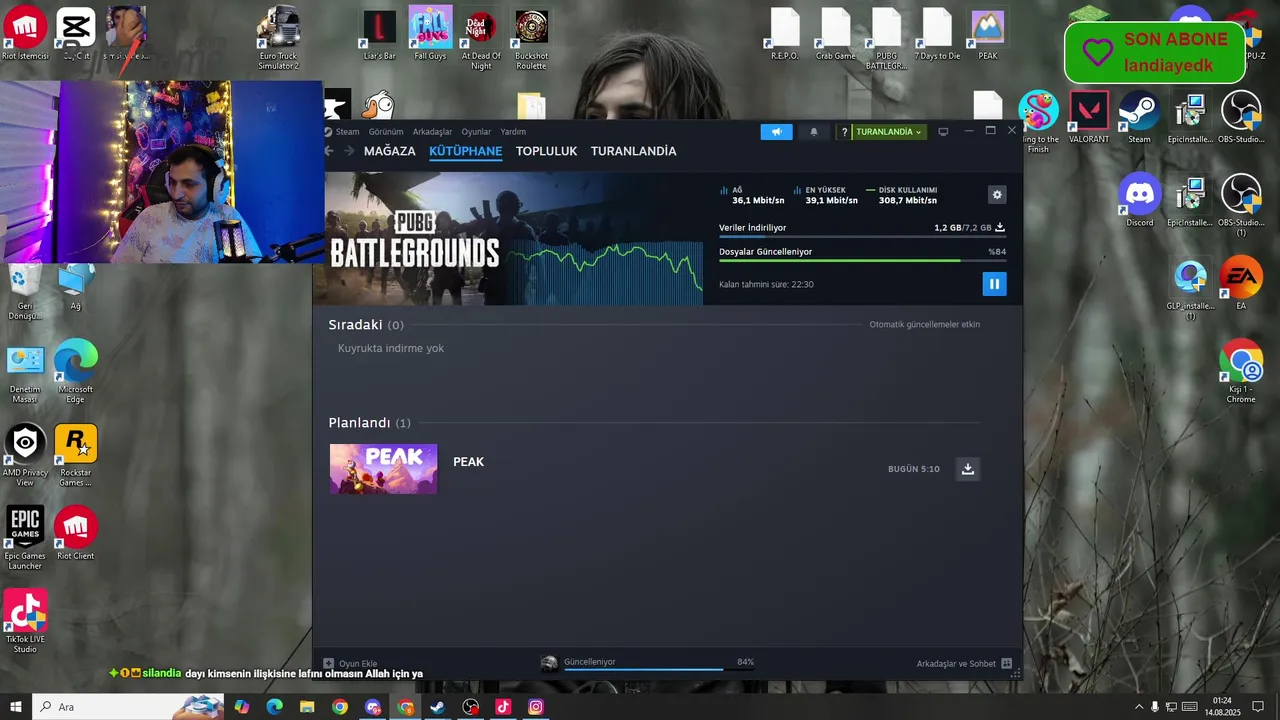The height and width of the screenshot is (720, 1280).
Task: Click the PEAK game thumbnail in Planlandı
Action: [384, 469]
